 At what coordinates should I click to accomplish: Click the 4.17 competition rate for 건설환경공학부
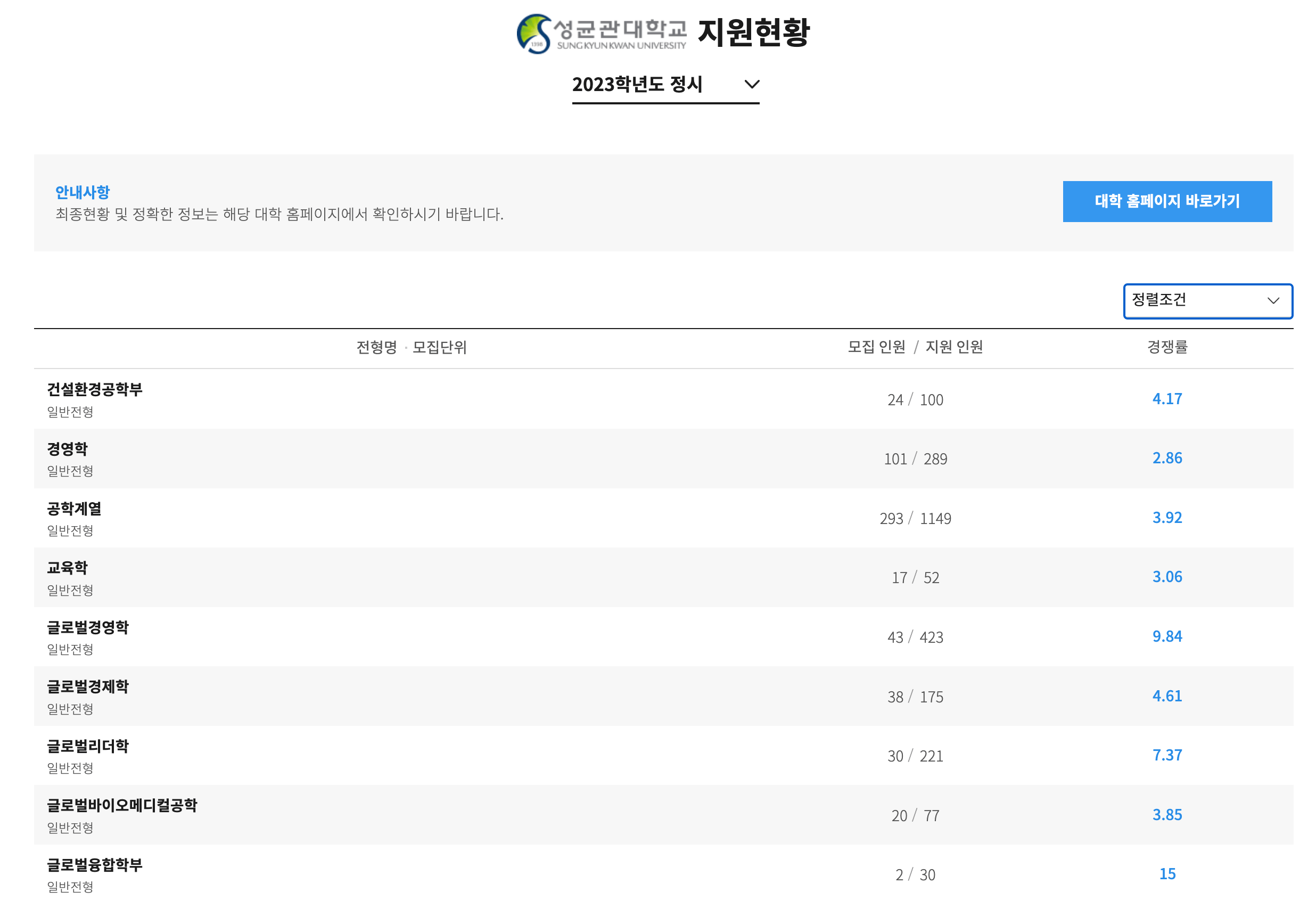point(1166,399)
